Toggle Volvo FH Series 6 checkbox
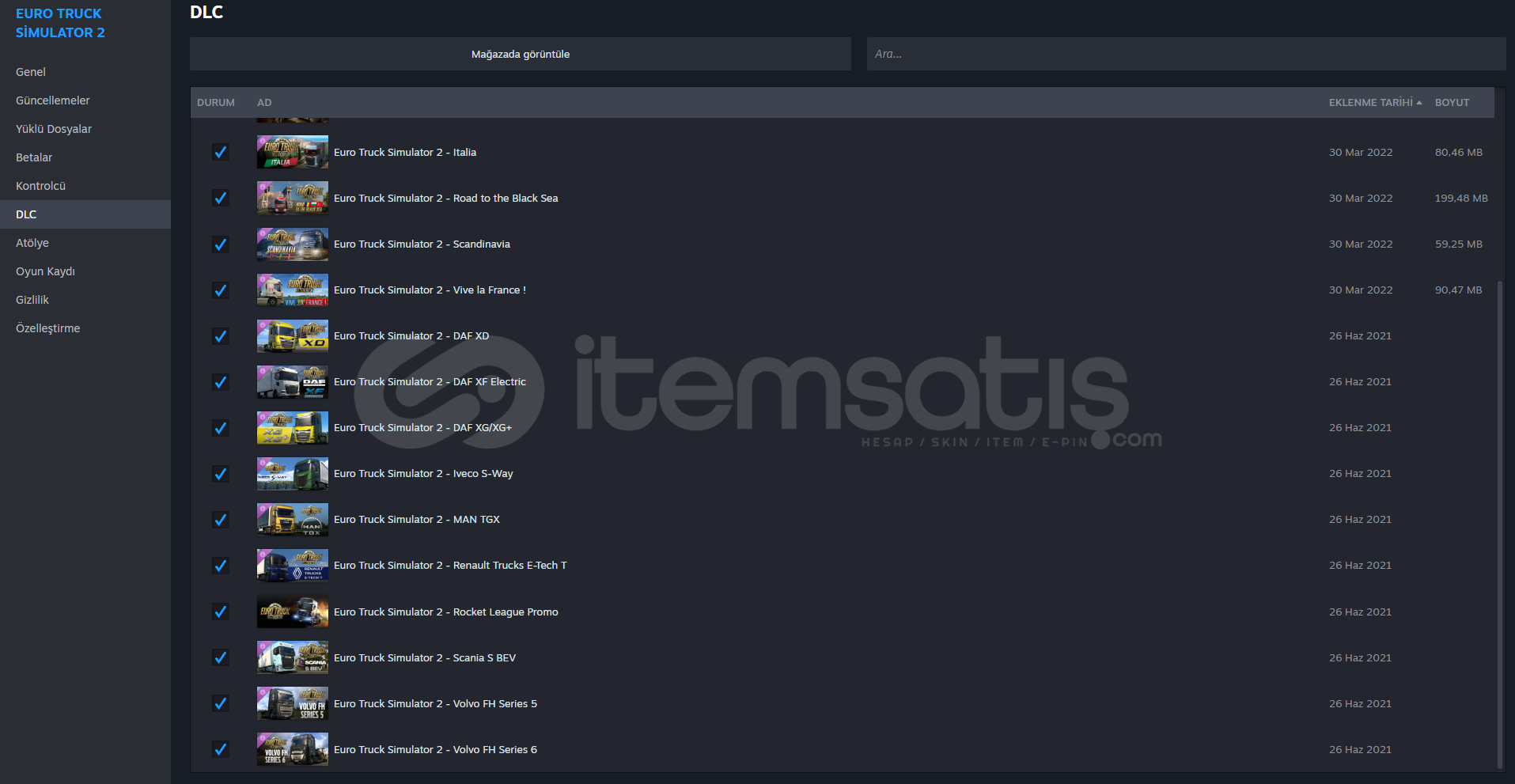Screen dimensions: 1515x784 tap(221, 749)
